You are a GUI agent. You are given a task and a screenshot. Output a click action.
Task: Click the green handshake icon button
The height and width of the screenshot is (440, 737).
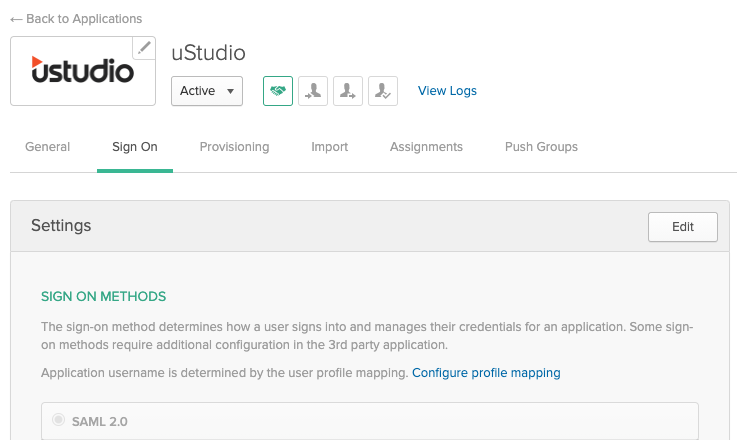(278, 91)
